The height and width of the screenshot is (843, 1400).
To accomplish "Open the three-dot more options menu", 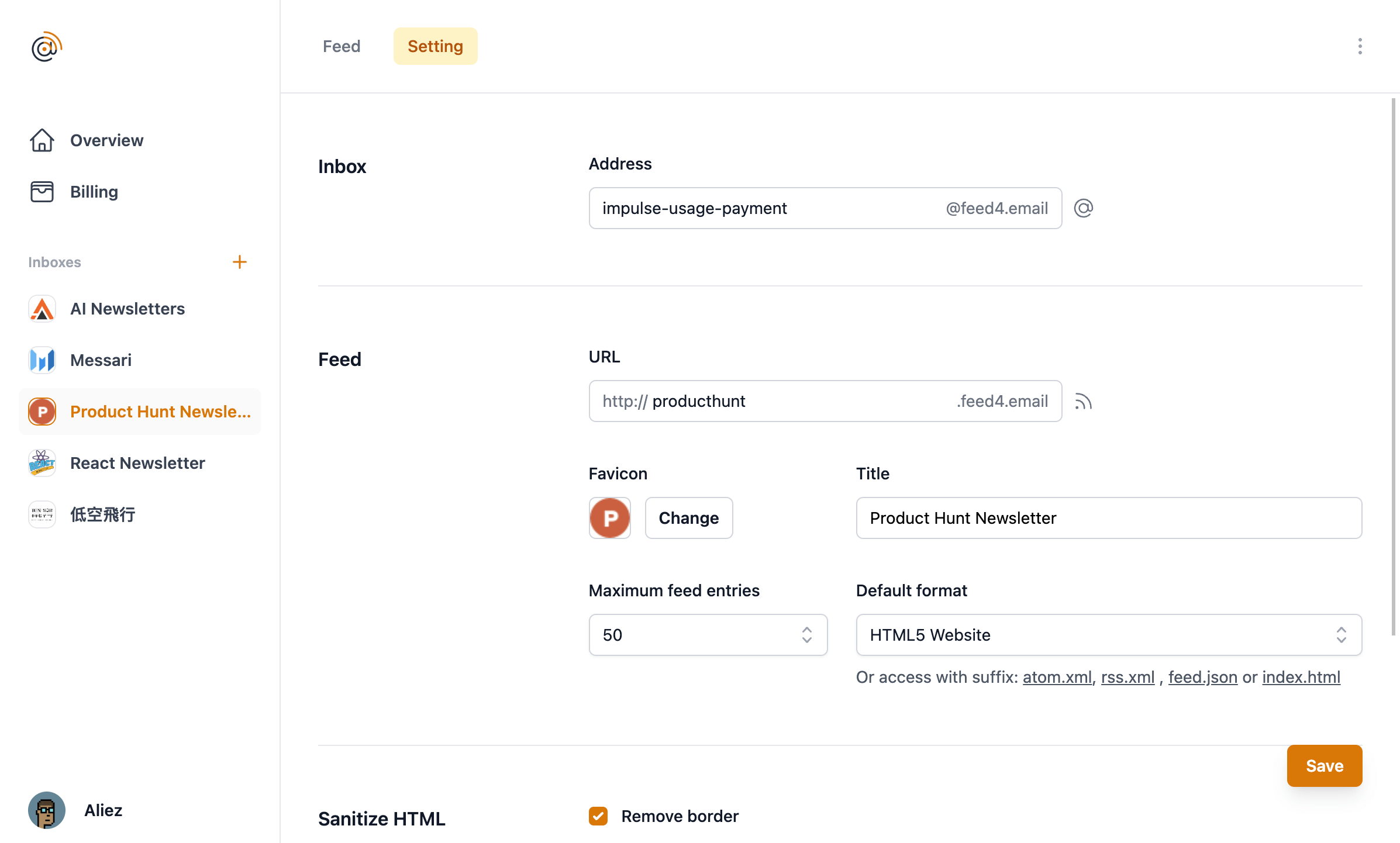I will point(1360,46).
